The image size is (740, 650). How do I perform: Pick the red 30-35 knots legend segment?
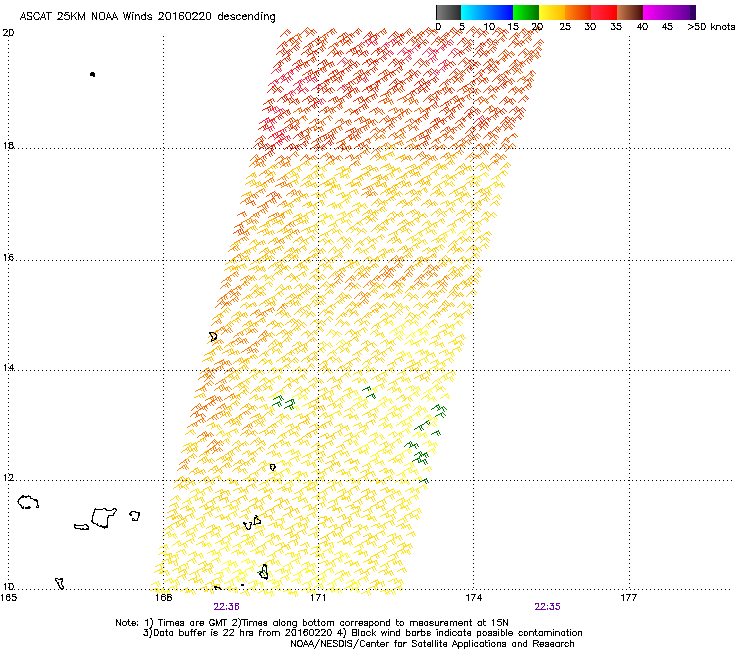(604, 12)
